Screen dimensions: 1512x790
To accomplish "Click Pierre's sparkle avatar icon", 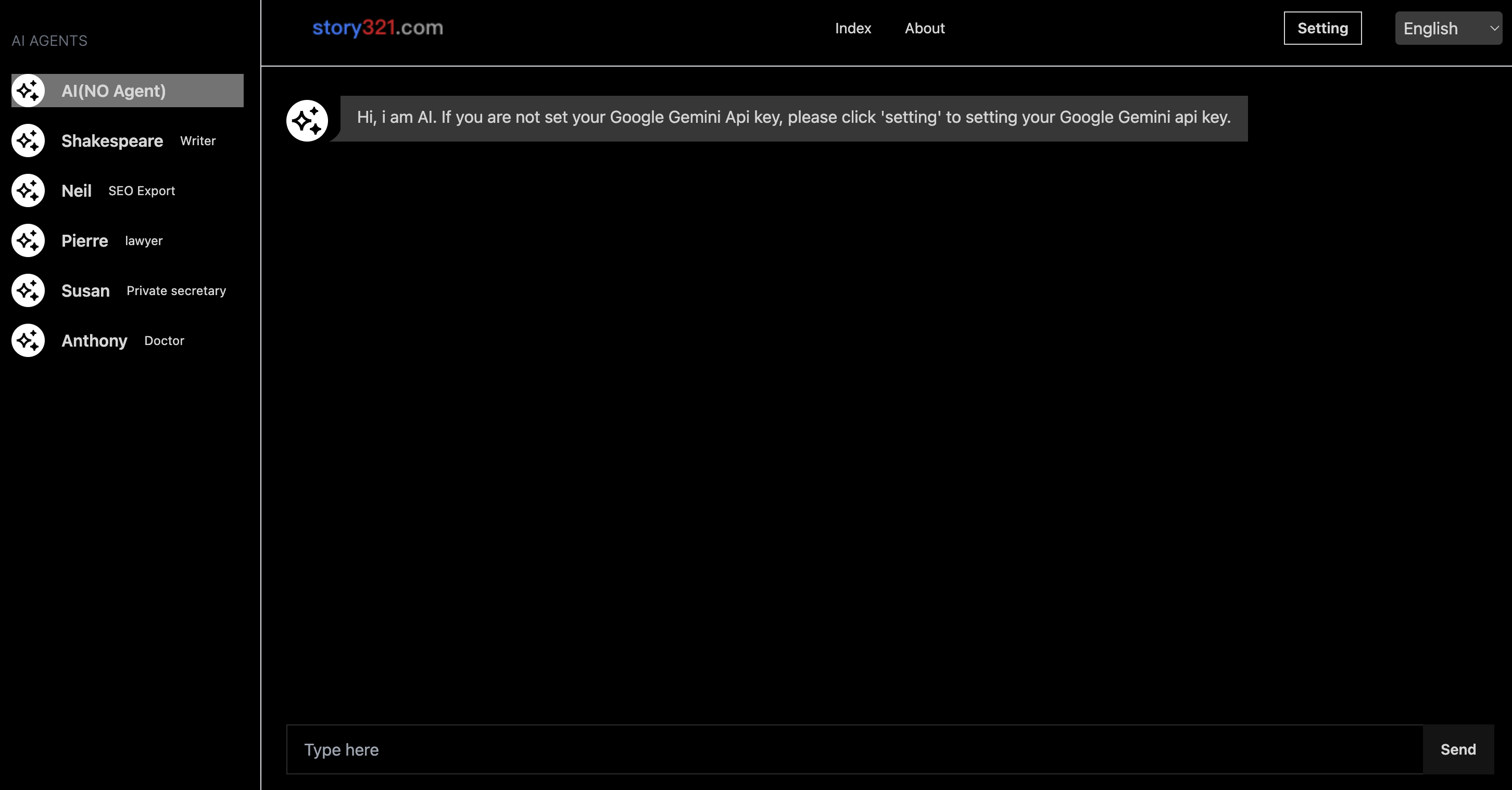I will coord(28,240).
